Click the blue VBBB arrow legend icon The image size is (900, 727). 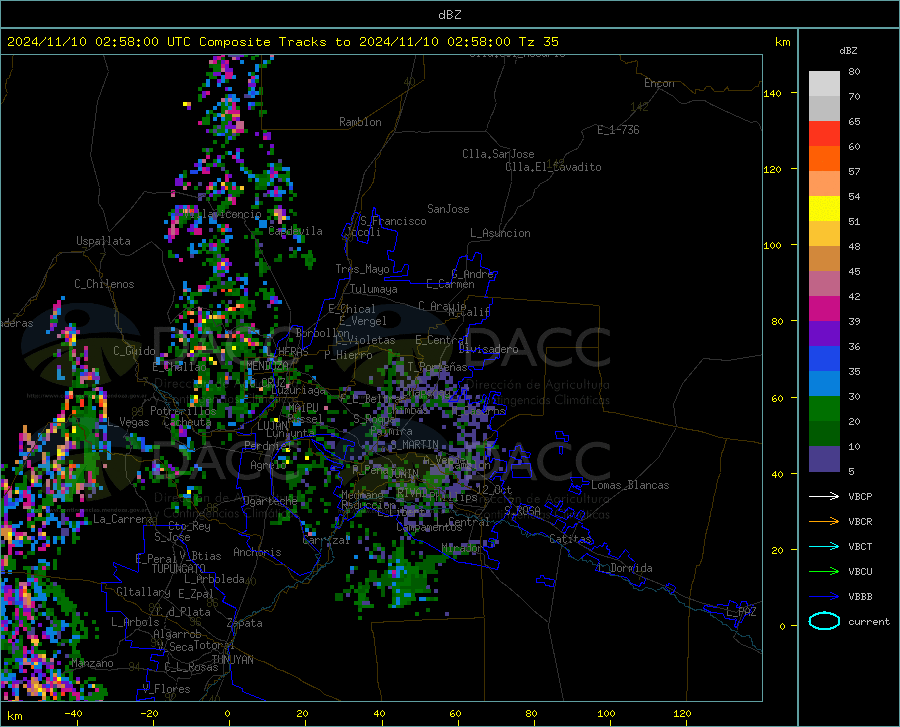click(x=824, y=597)
